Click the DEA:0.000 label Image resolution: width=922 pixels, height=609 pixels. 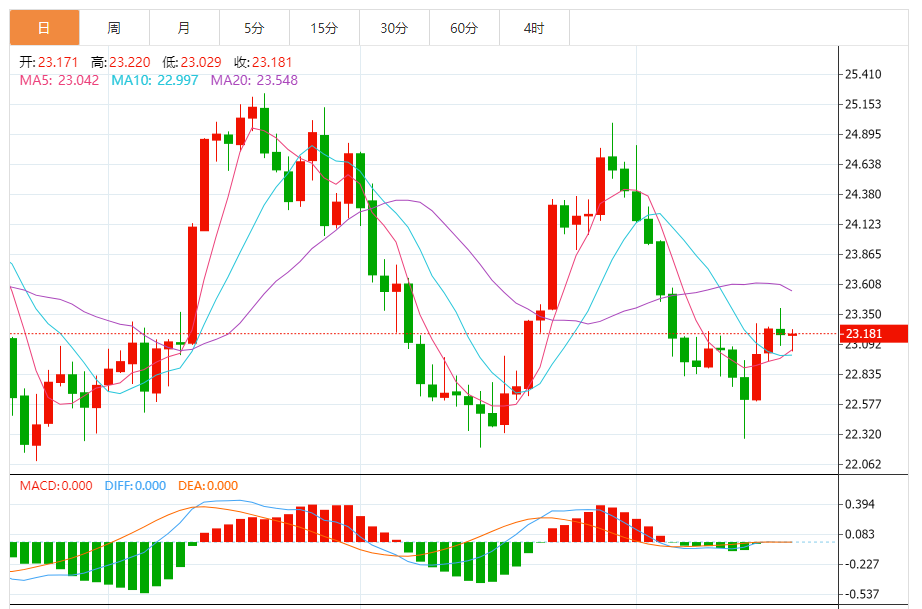tap(208, 486)
